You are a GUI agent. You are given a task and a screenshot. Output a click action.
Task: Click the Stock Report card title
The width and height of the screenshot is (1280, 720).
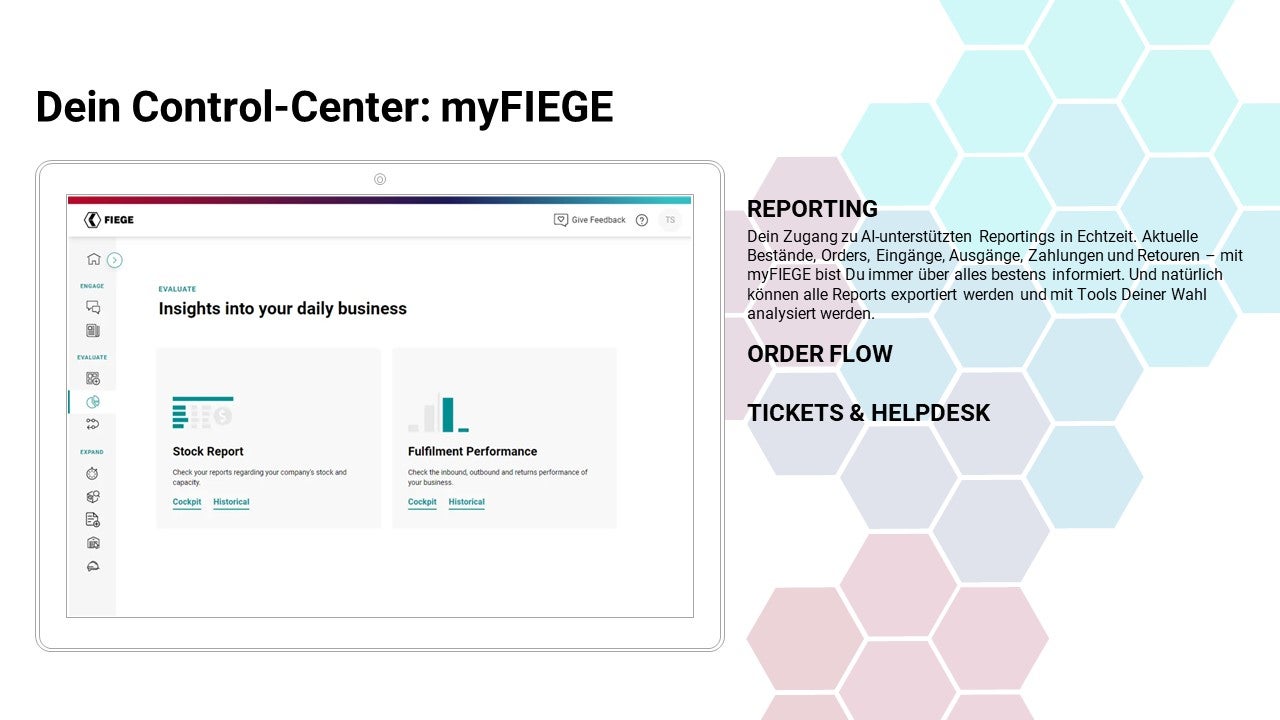208,451
